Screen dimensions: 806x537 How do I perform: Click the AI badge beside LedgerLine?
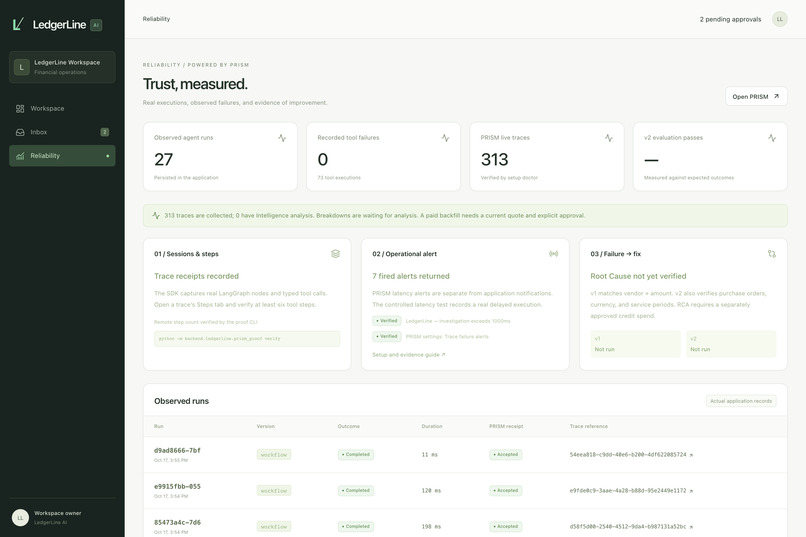coord(96,25)
